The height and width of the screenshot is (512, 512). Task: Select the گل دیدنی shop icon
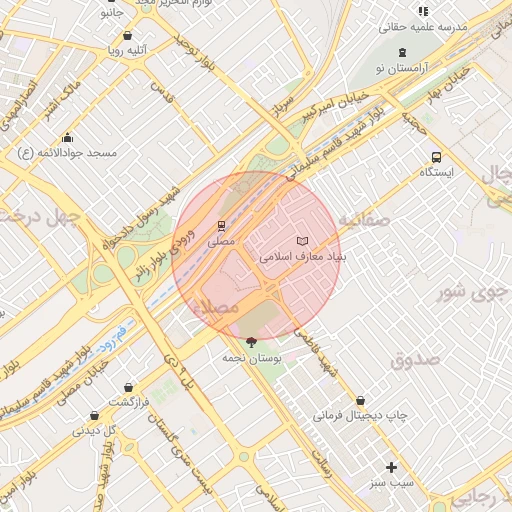pyautogui.click(x=95, y=415)
